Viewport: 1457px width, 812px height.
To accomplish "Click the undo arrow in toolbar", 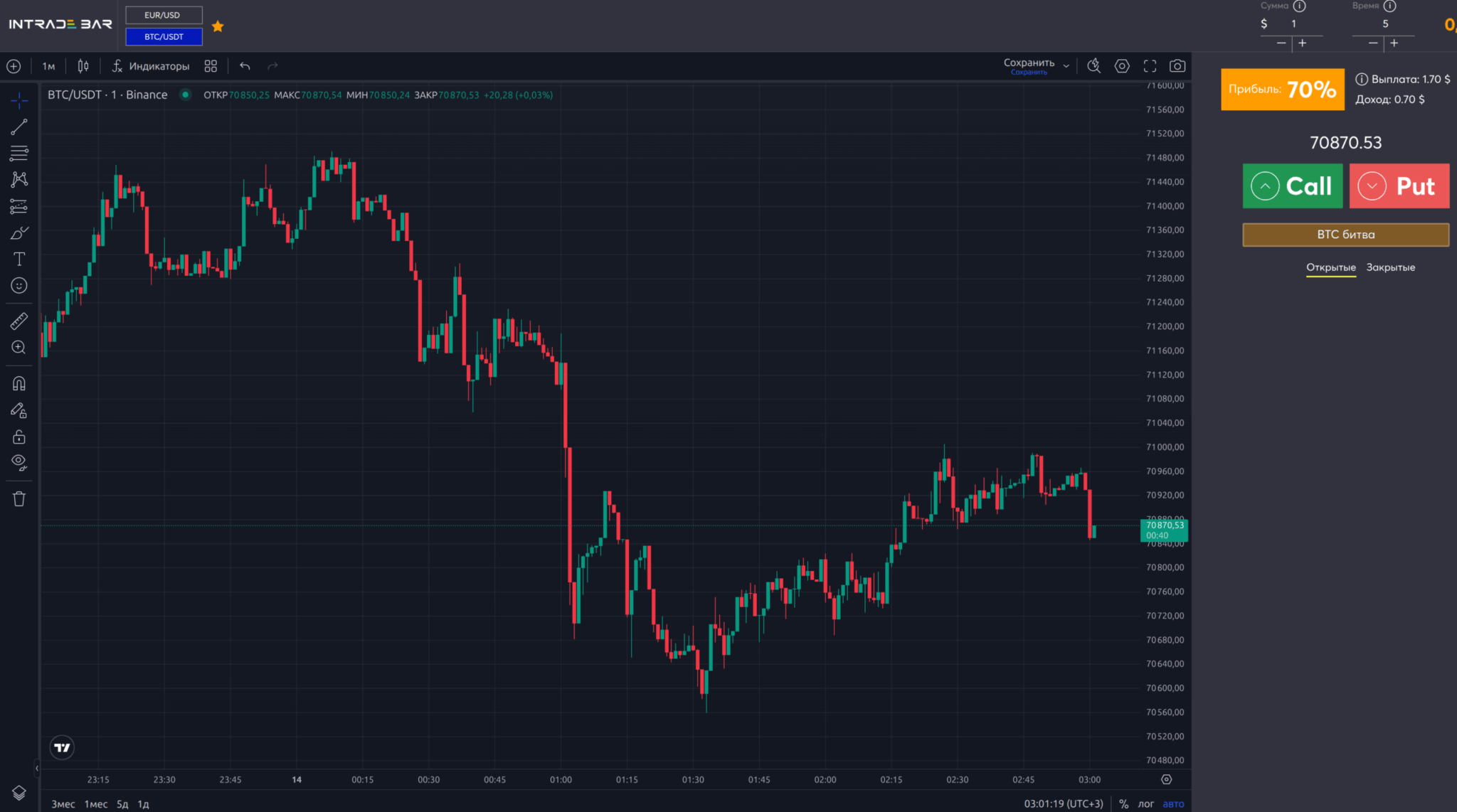I will coord(245,66).
